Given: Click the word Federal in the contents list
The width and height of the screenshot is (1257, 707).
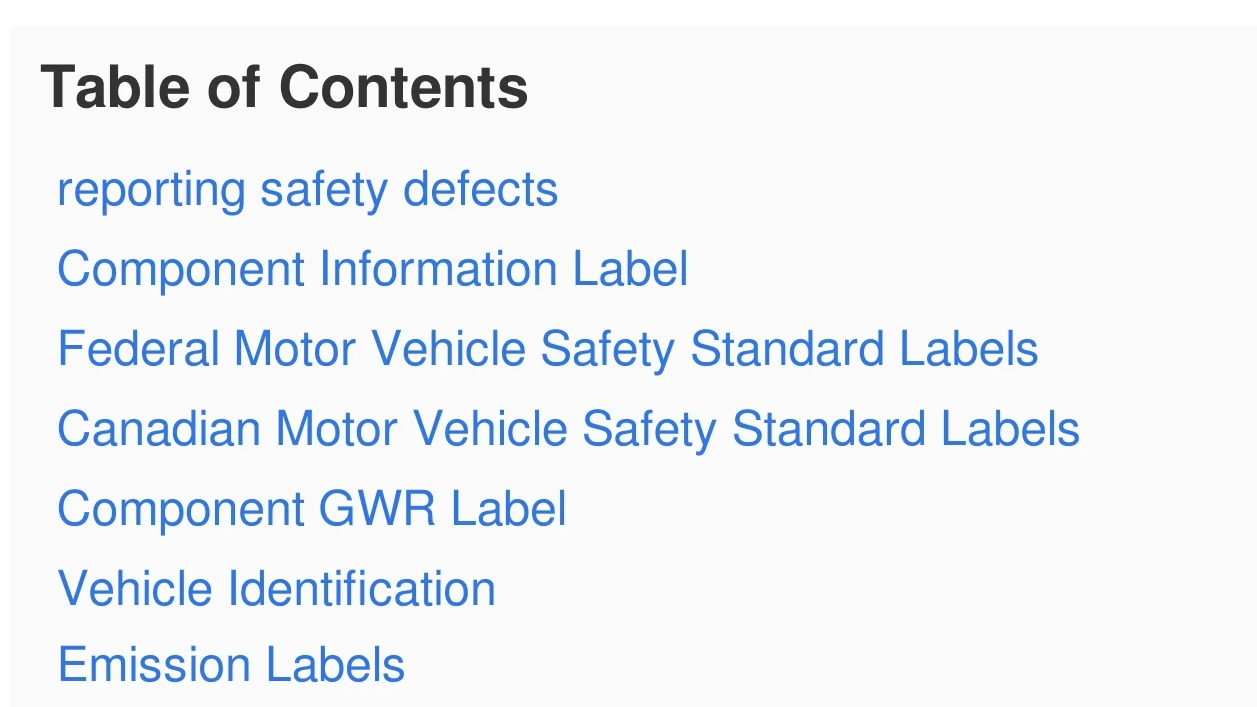Looking at the screenshot, I should coord(138,349).
